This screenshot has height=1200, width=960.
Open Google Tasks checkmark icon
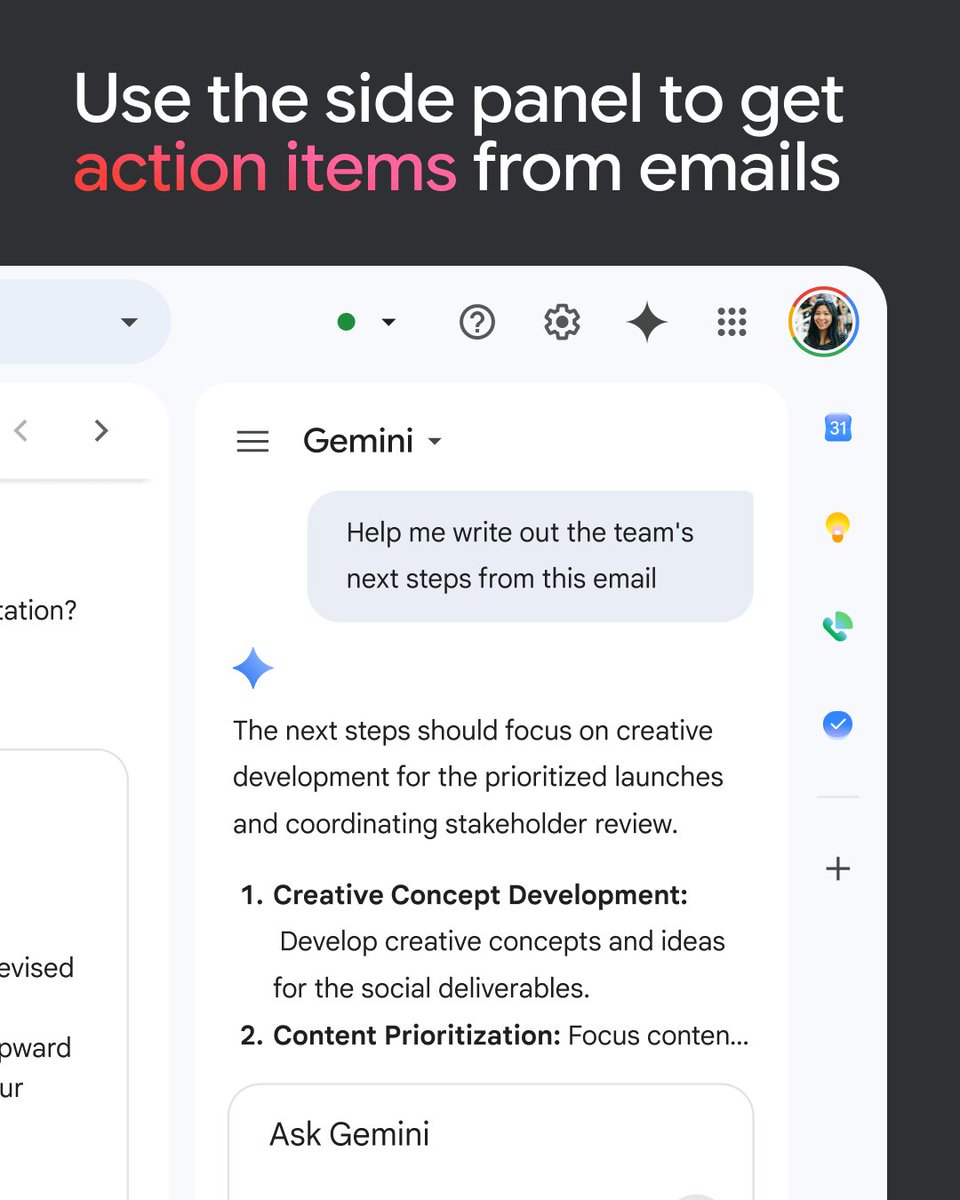pos(838,725)
